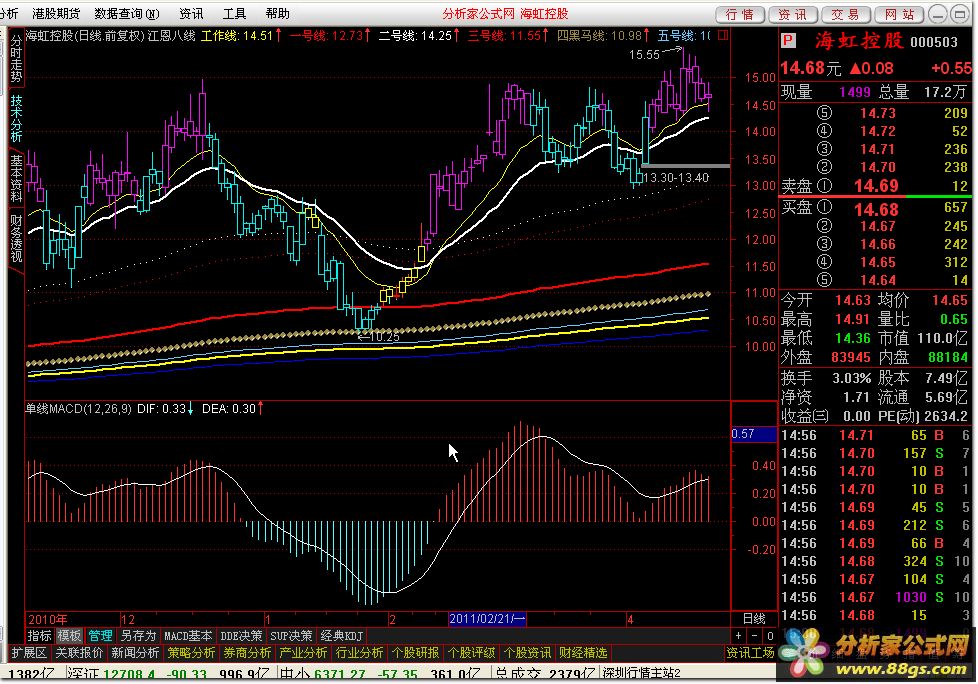Image resolution: width=978 pixels, height=684 pixels.
Task: Open the 策略分析 tab
Action: pyautogui.click(x=191, y=652)
